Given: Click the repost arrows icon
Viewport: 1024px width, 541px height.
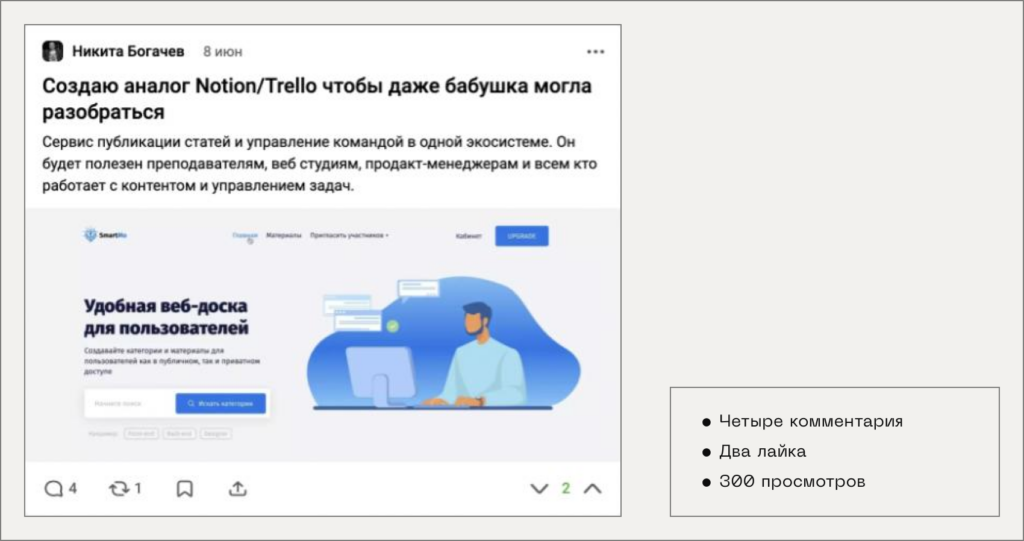Looking at the screenshot, I should (x=118, y=488).
